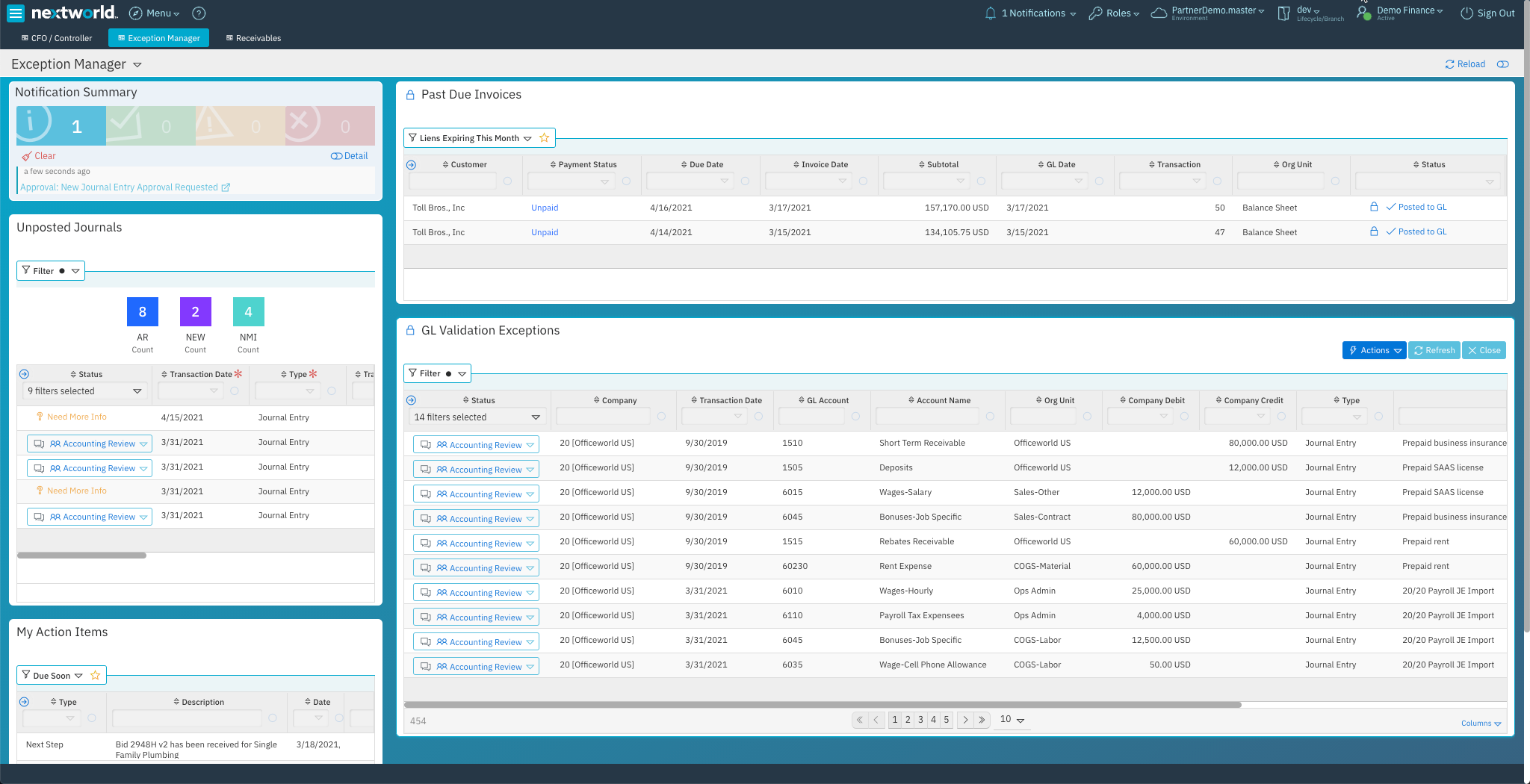Open the Notifications bell icon

pyautogui.click(x=990, y=13)
